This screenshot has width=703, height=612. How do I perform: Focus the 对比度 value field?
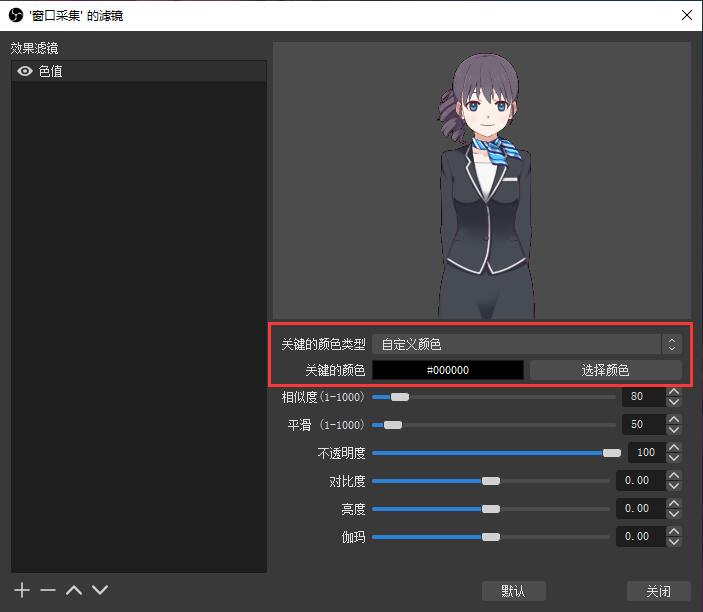pos(640,480)
